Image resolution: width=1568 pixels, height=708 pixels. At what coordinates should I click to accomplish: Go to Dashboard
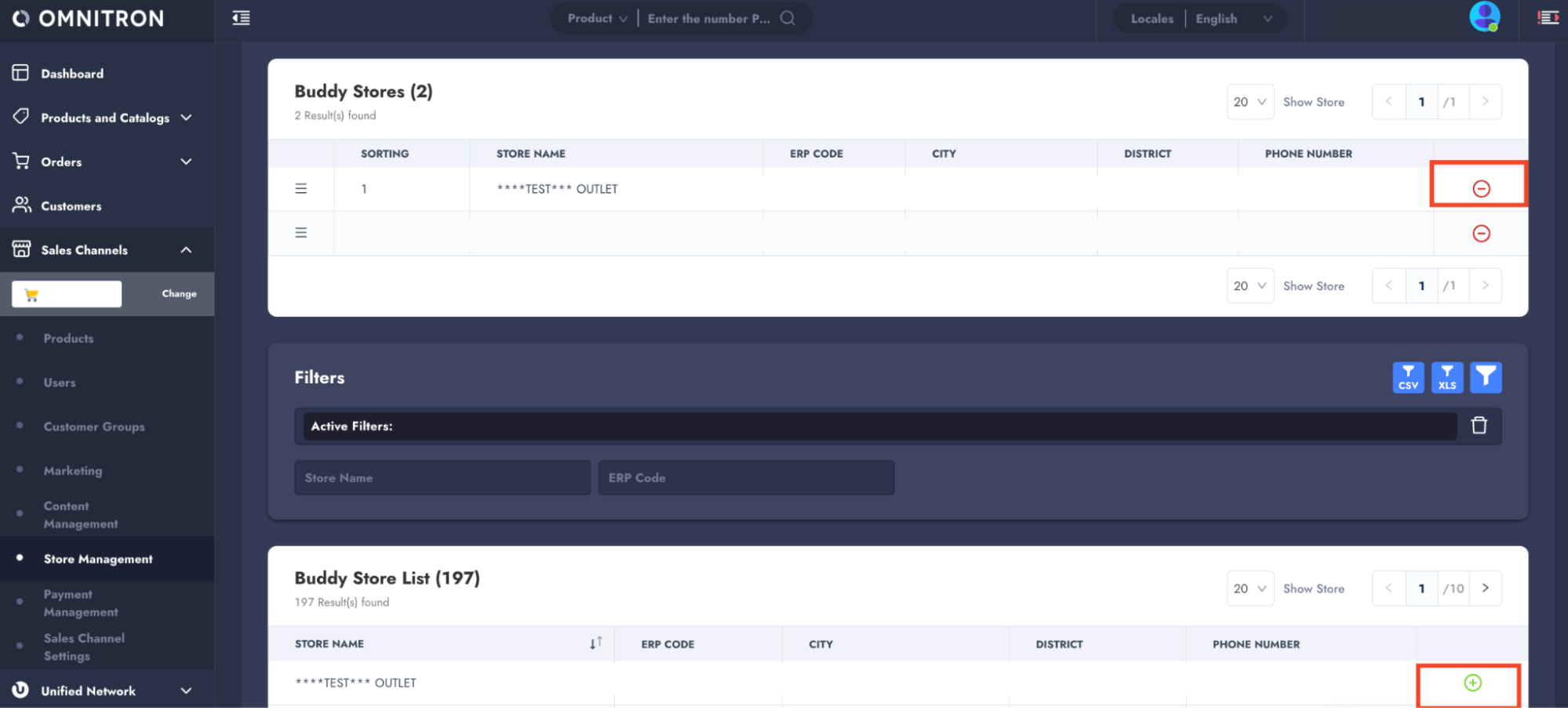tap(71, 74)
